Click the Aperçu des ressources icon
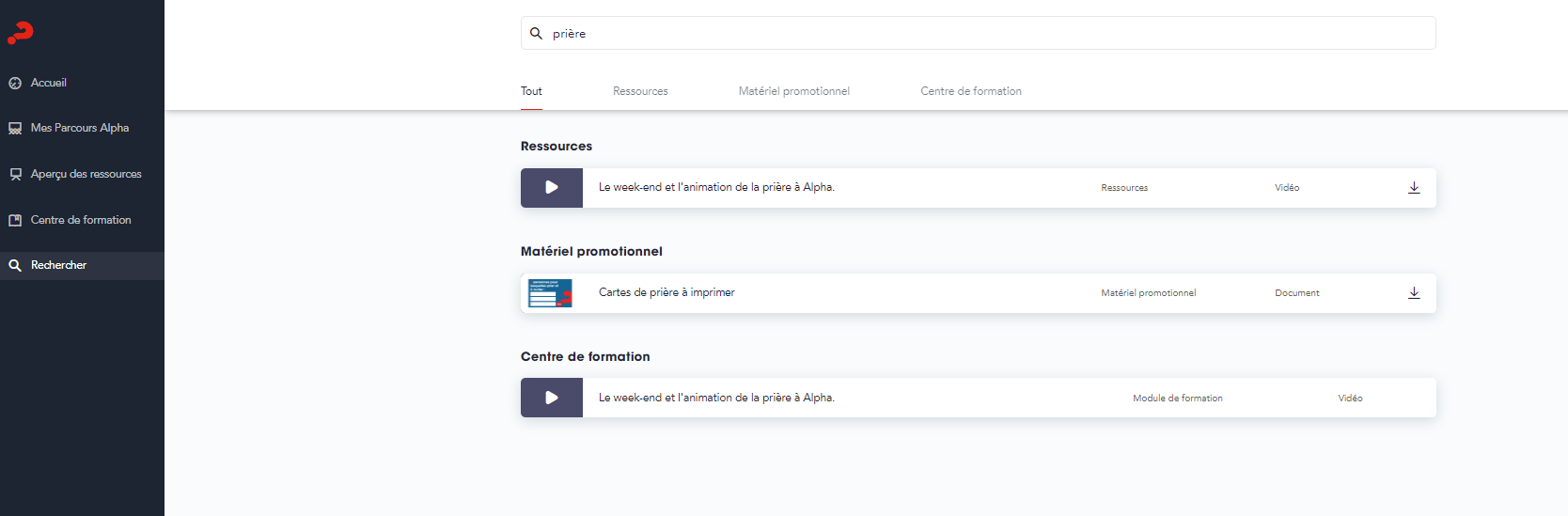 pos(15,174)
